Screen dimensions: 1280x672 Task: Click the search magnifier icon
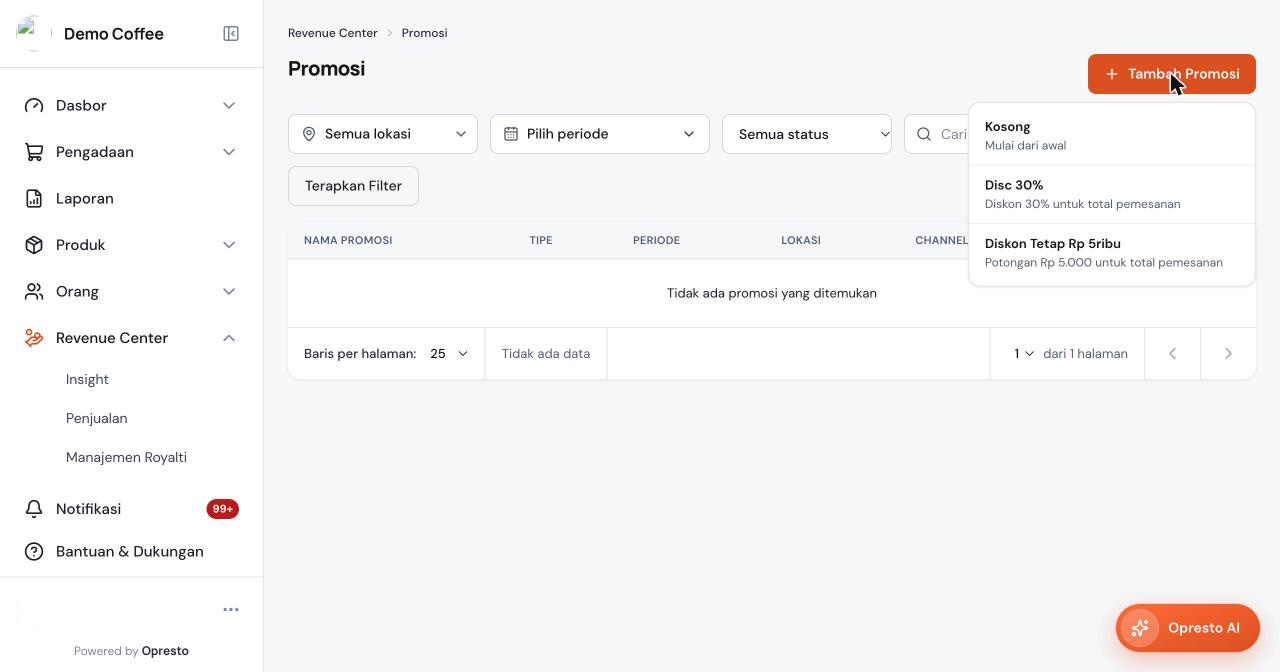[x=924, y=134]
